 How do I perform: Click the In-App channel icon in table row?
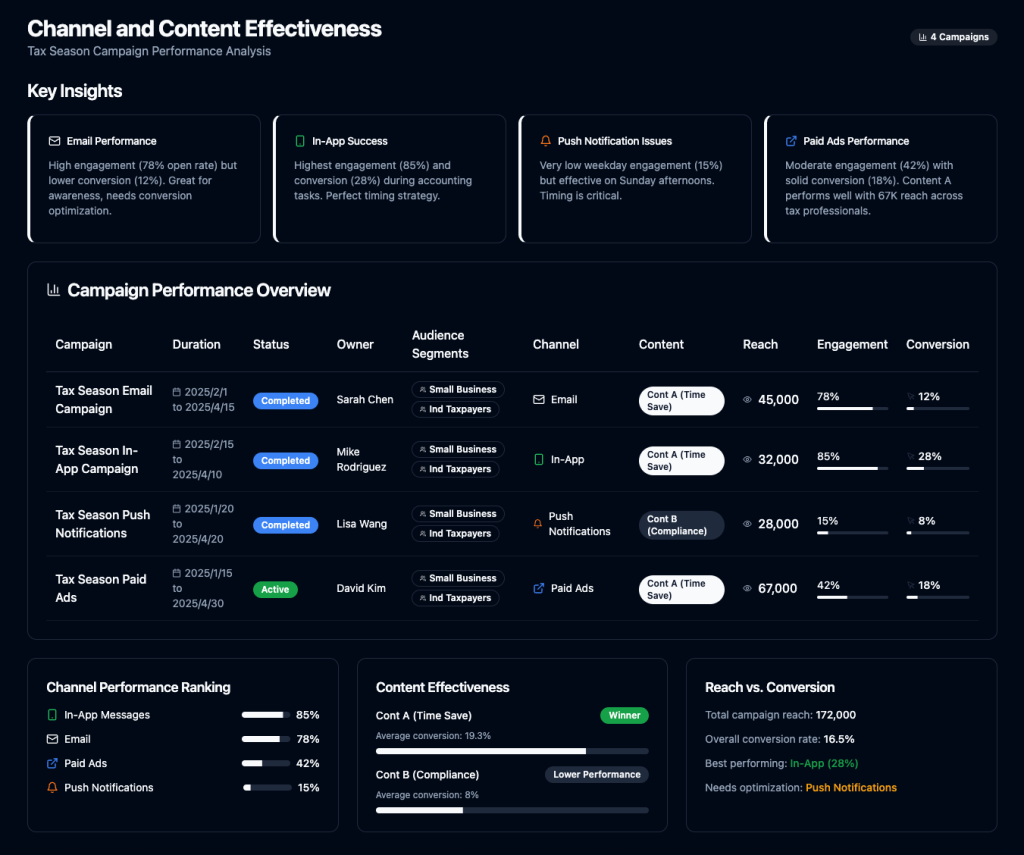(x=539, y=460)
